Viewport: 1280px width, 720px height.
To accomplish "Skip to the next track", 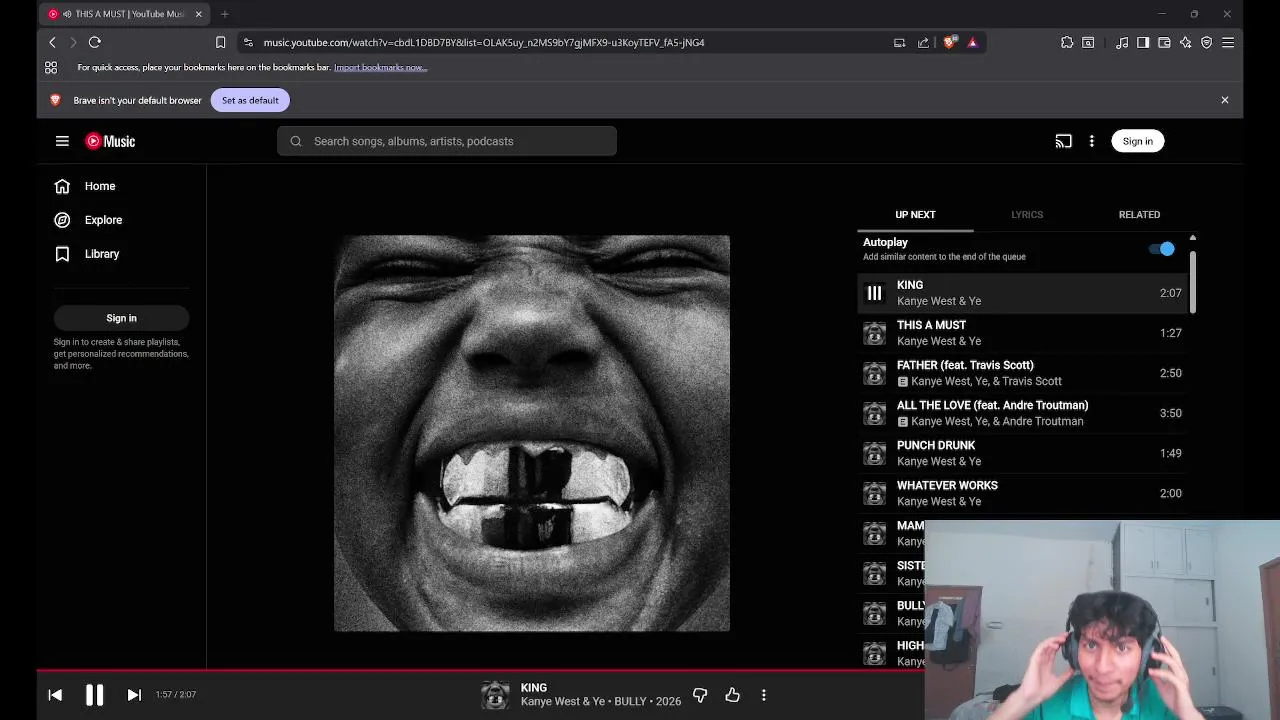I will [134, 695].
